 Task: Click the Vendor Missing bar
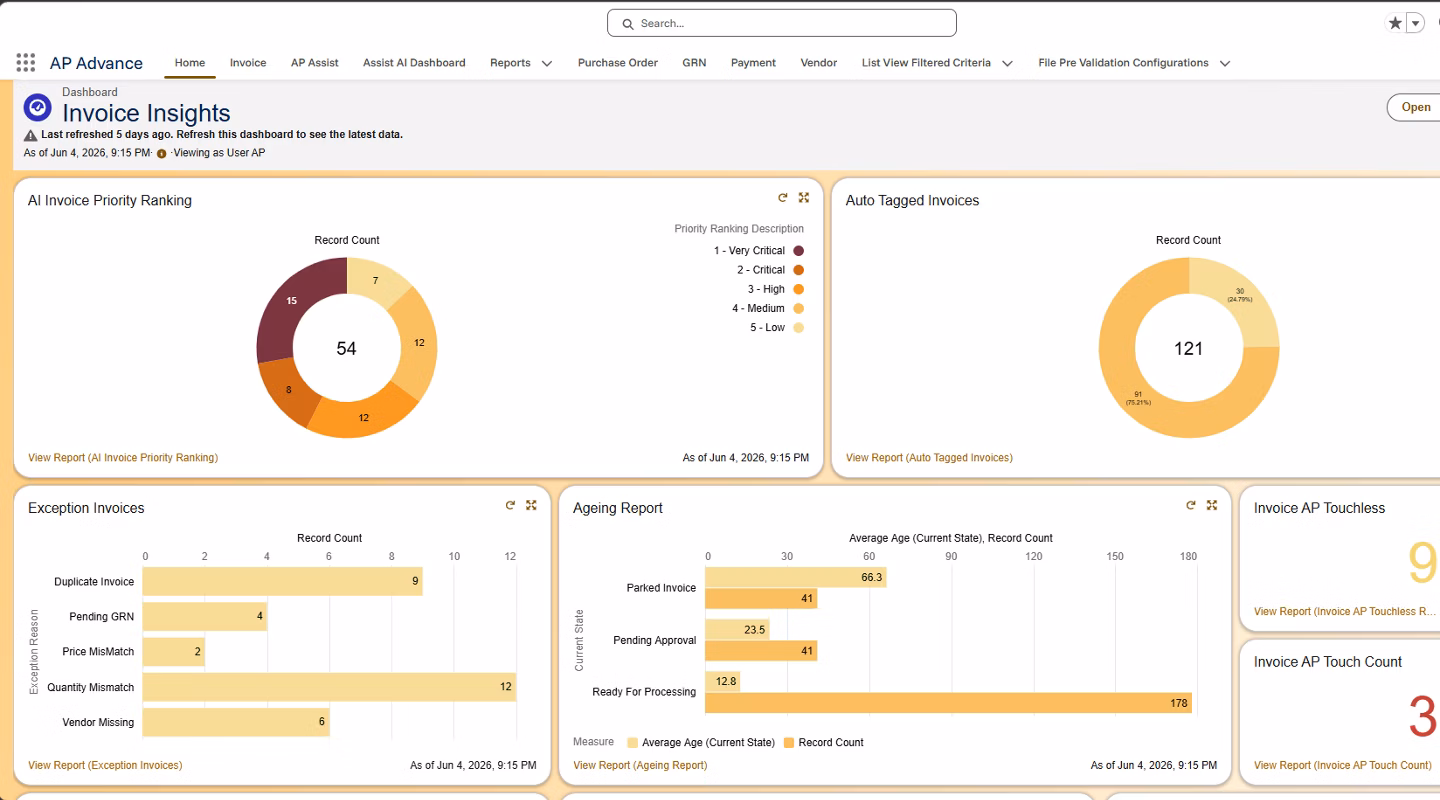click(236, 722)
